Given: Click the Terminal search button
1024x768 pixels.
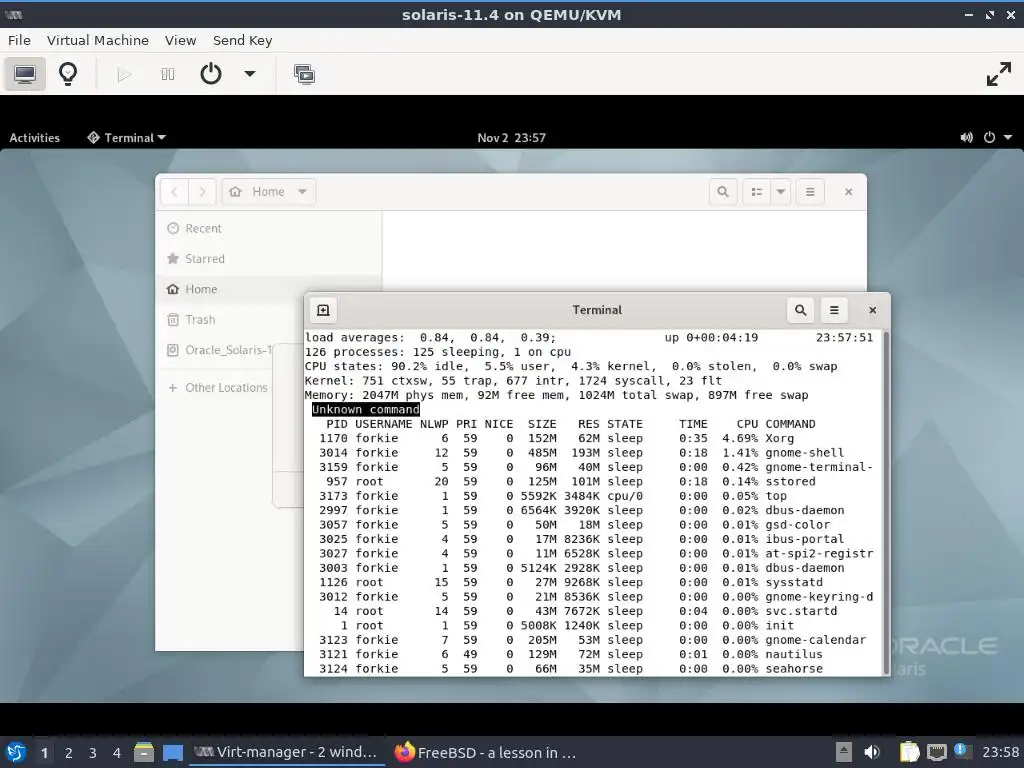Looking at the screenshot, I should click(x=801, y=310).
